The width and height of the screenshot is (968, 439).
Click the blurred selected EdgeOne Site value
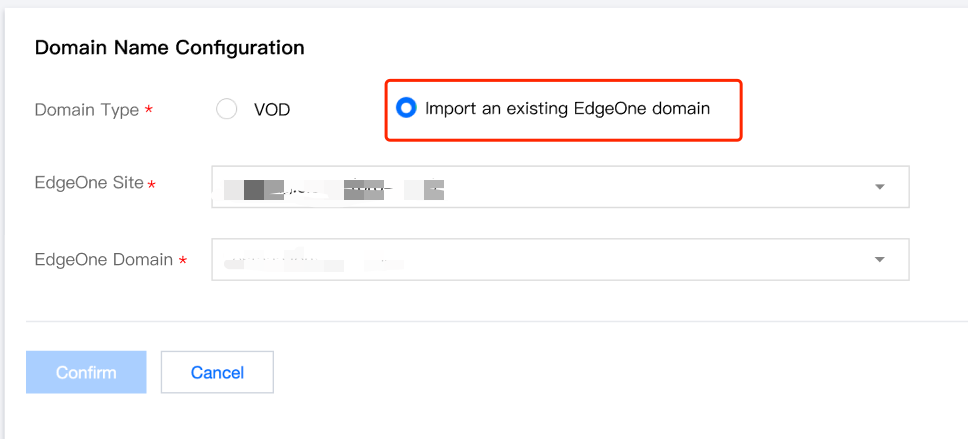335,188
